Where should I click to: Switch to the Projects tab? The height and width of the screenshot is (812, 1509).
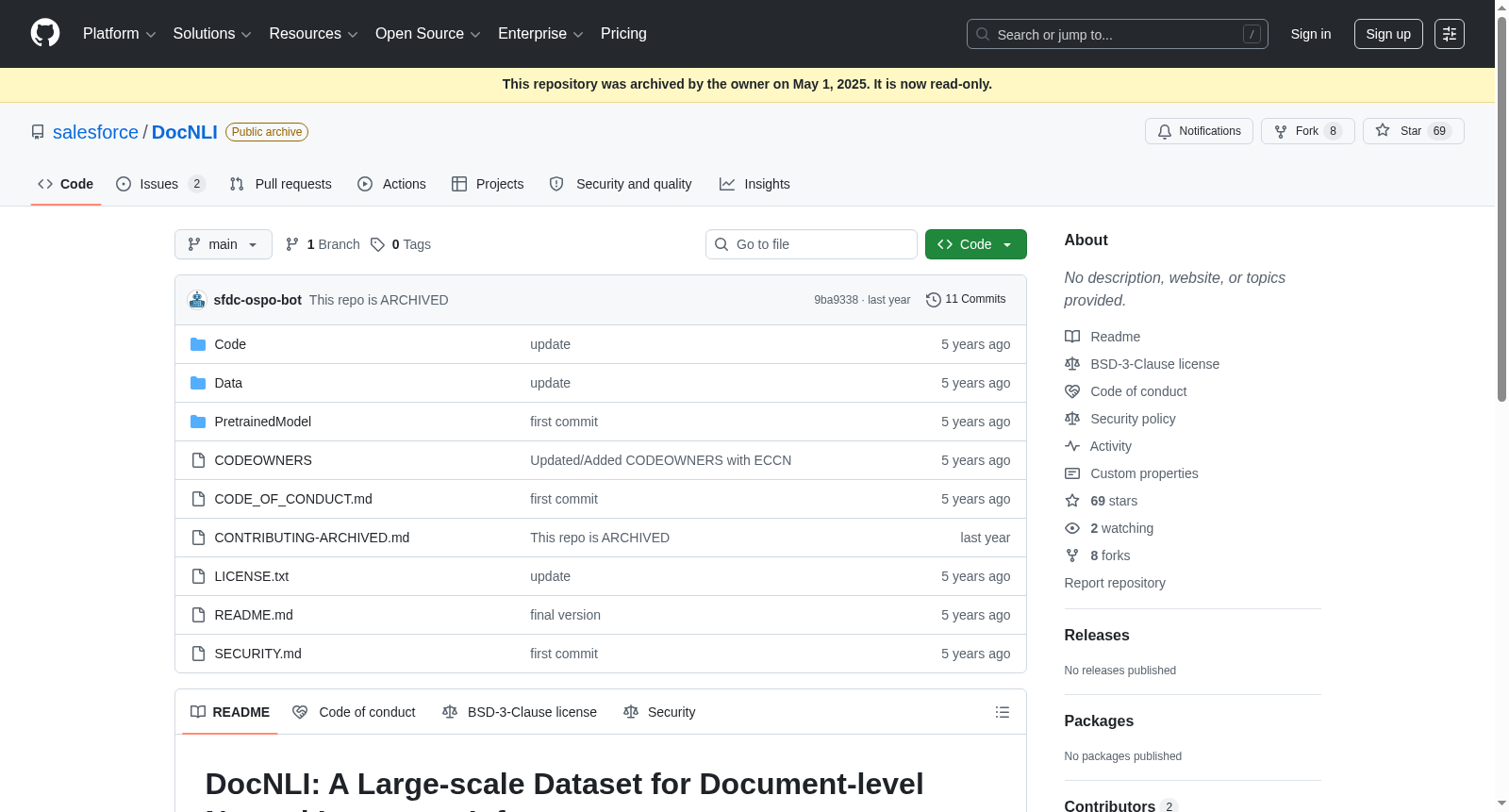coord(488,184)
